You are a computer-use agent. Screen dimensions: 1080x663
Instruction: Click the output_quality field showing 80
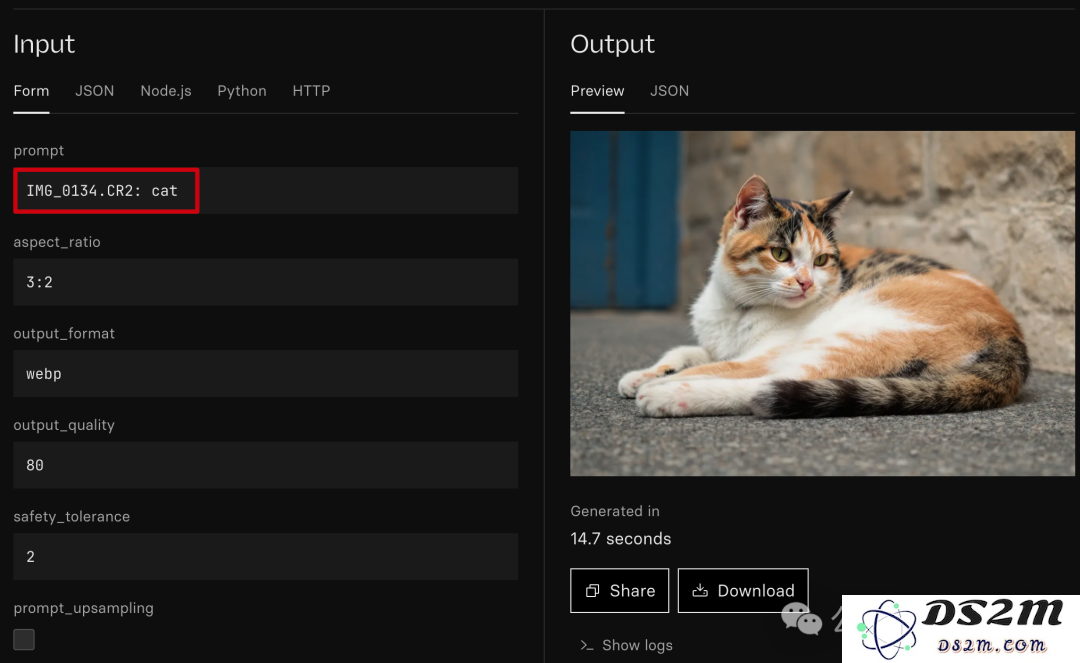tap(265, 465)
